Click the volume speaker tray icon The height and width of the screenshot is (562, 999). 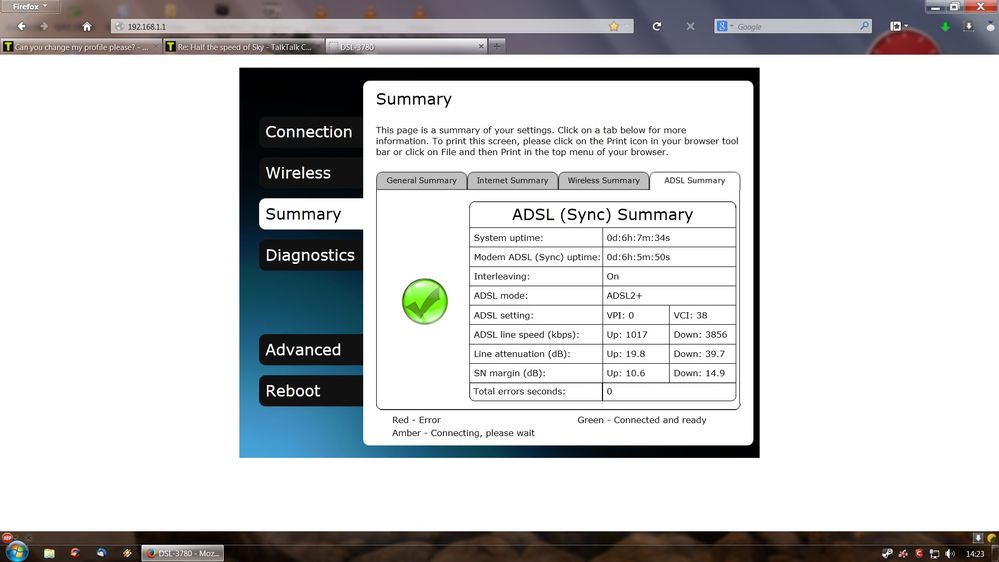click(949, 553)
